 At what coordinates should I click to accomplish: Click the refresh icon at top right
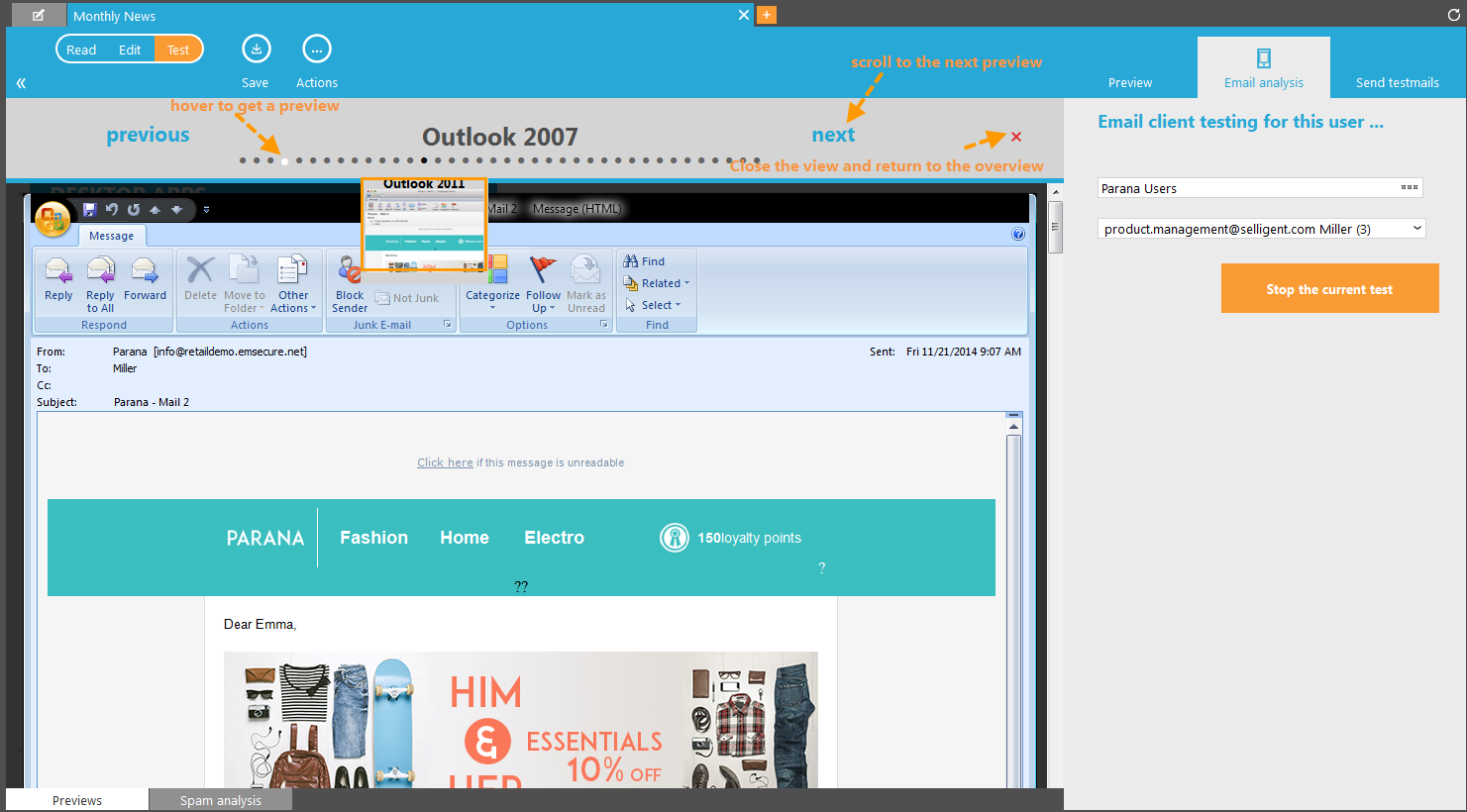[x=1454, y=15]
